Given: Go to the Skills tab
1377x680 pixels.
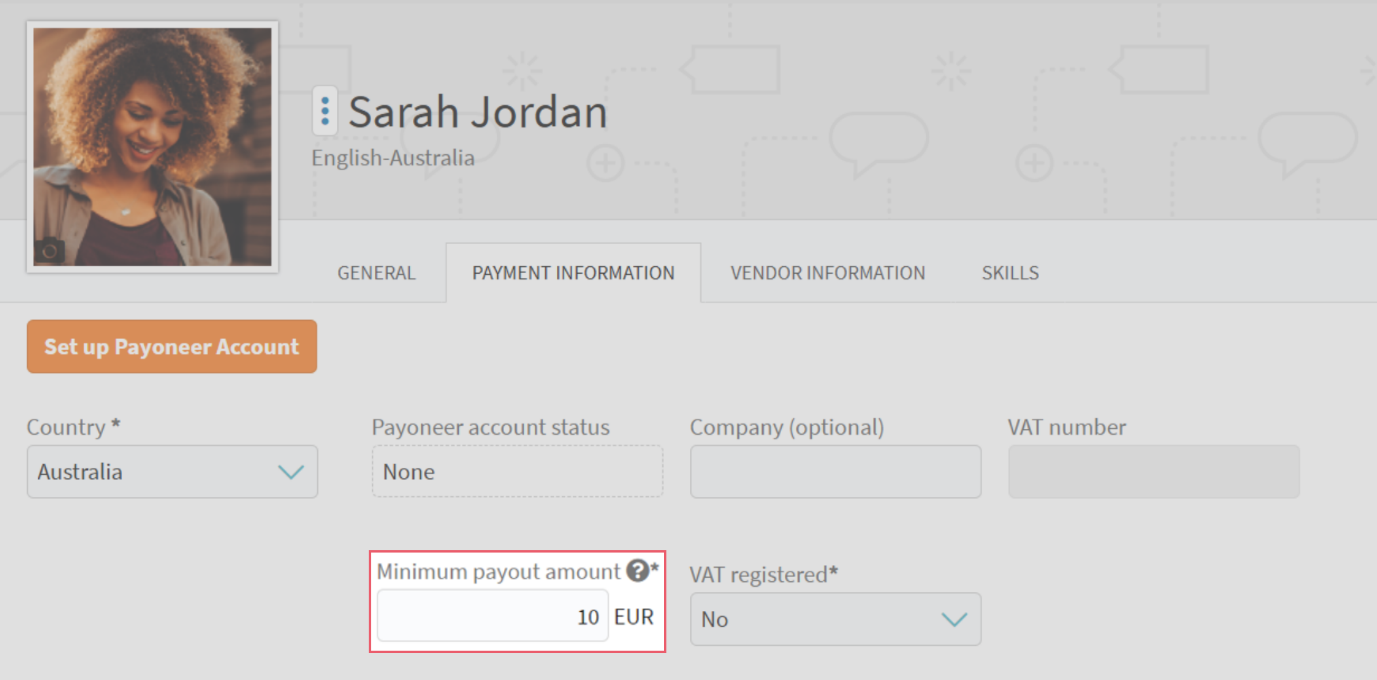Looking at the screenshot, I should (x=1010, y=273).
